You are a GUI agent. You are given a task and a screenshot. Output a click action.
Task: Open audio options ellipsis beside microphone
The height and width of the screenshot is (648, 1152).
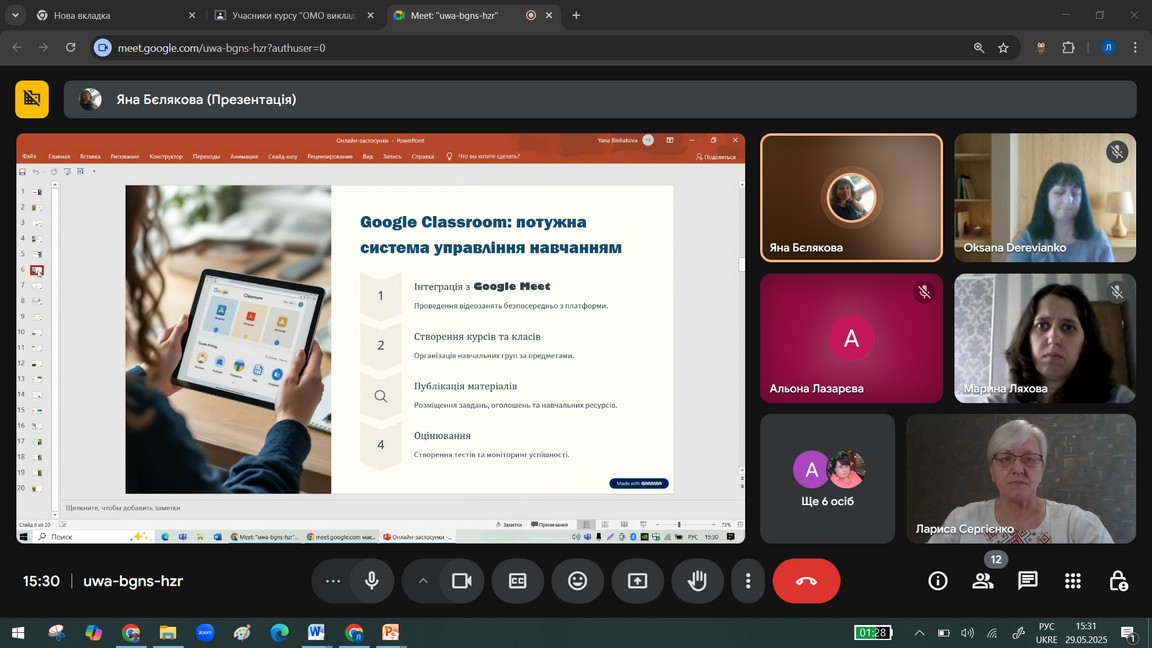click(x=333, y=580)
